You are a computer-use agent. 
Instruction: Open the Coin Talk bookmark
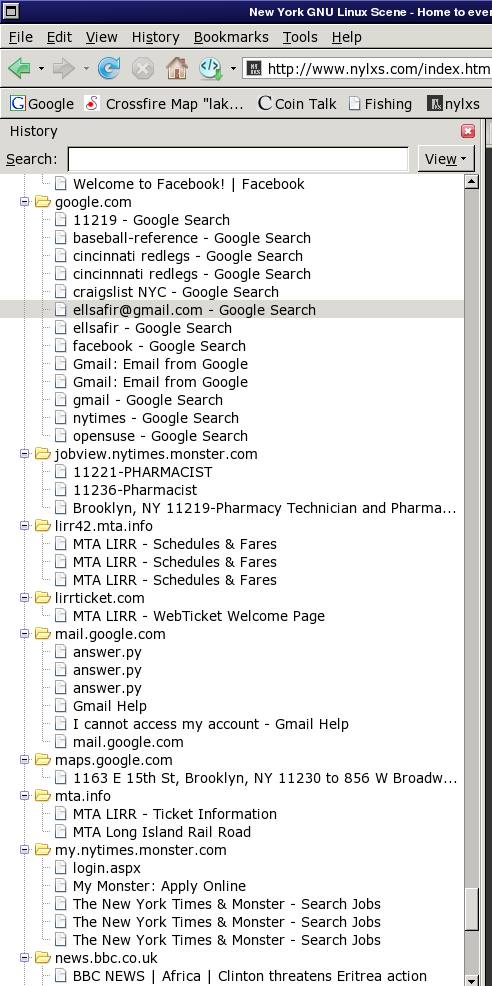click(297, 104)
